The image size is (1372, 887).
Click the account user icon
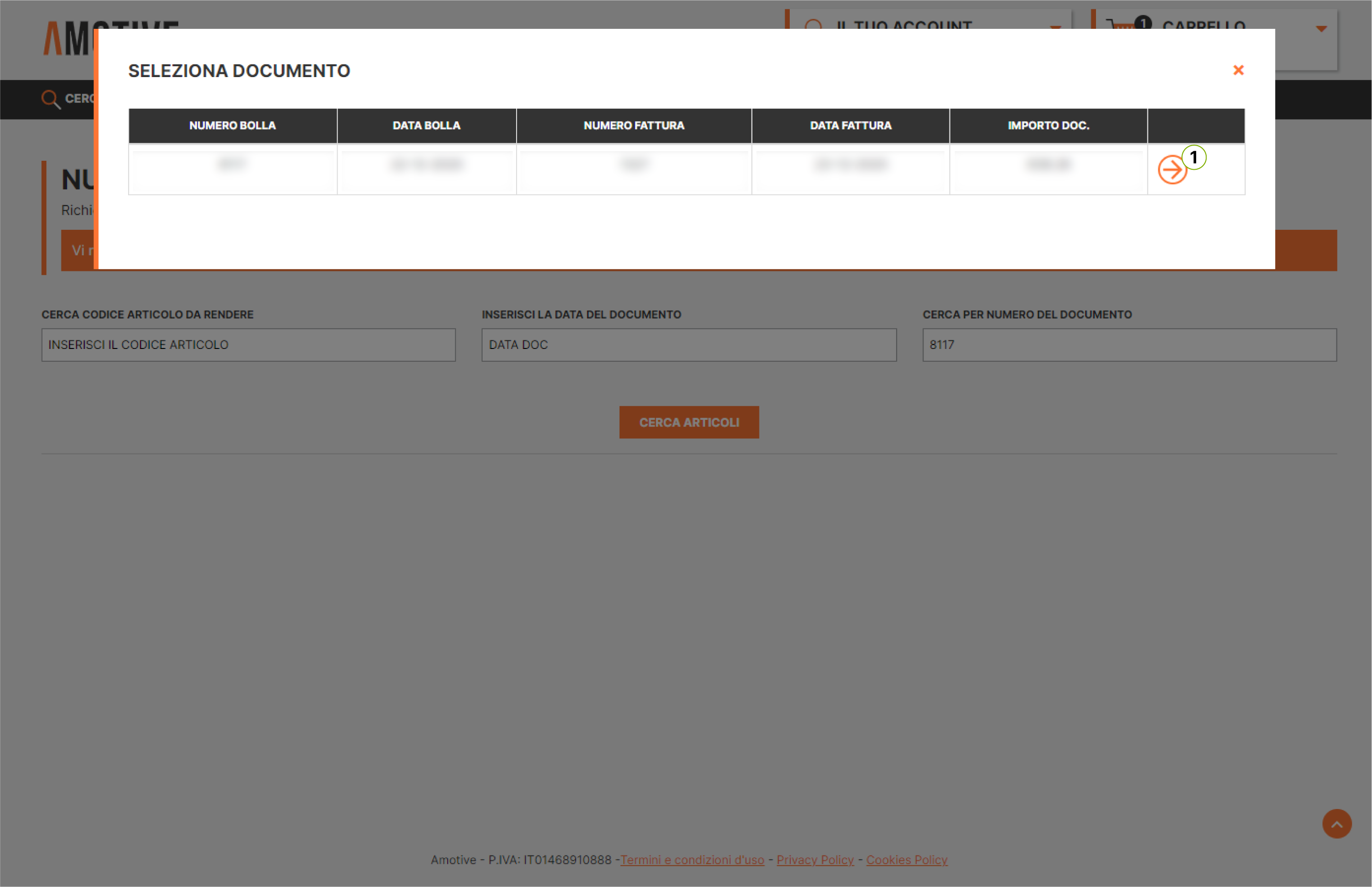[x=813, y=26]
